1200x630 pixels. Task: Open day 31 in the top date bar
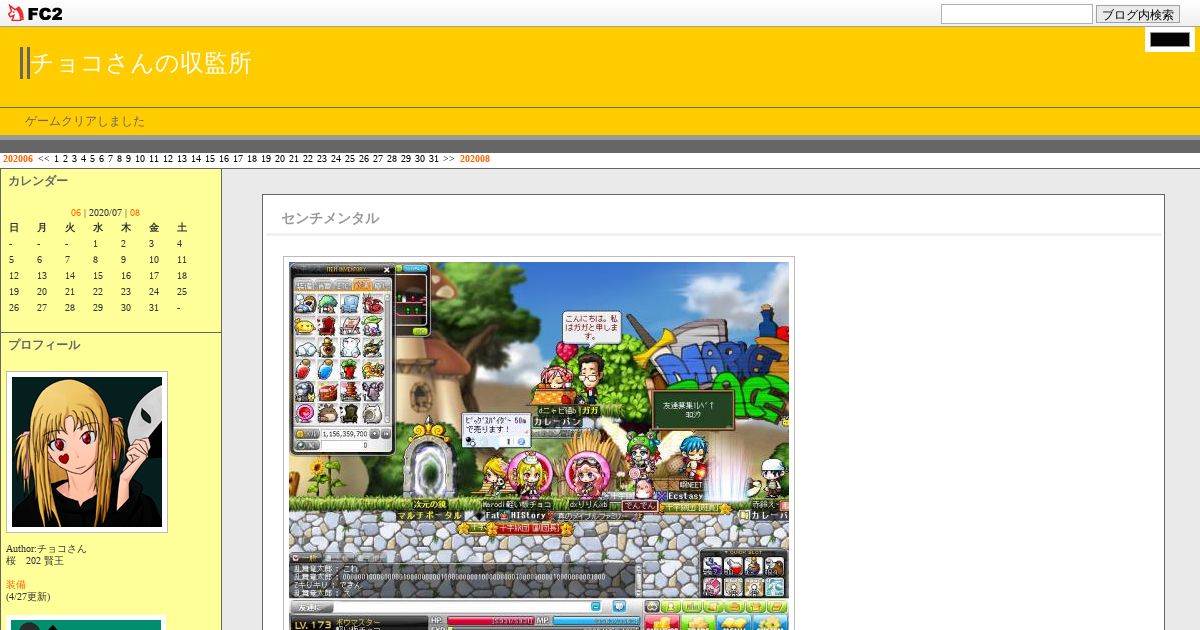(434, 159)
